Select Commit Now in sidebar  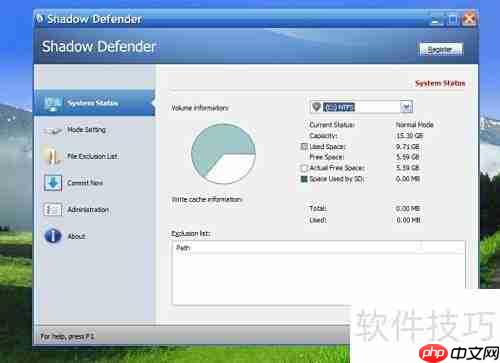(x=85, y=183)
